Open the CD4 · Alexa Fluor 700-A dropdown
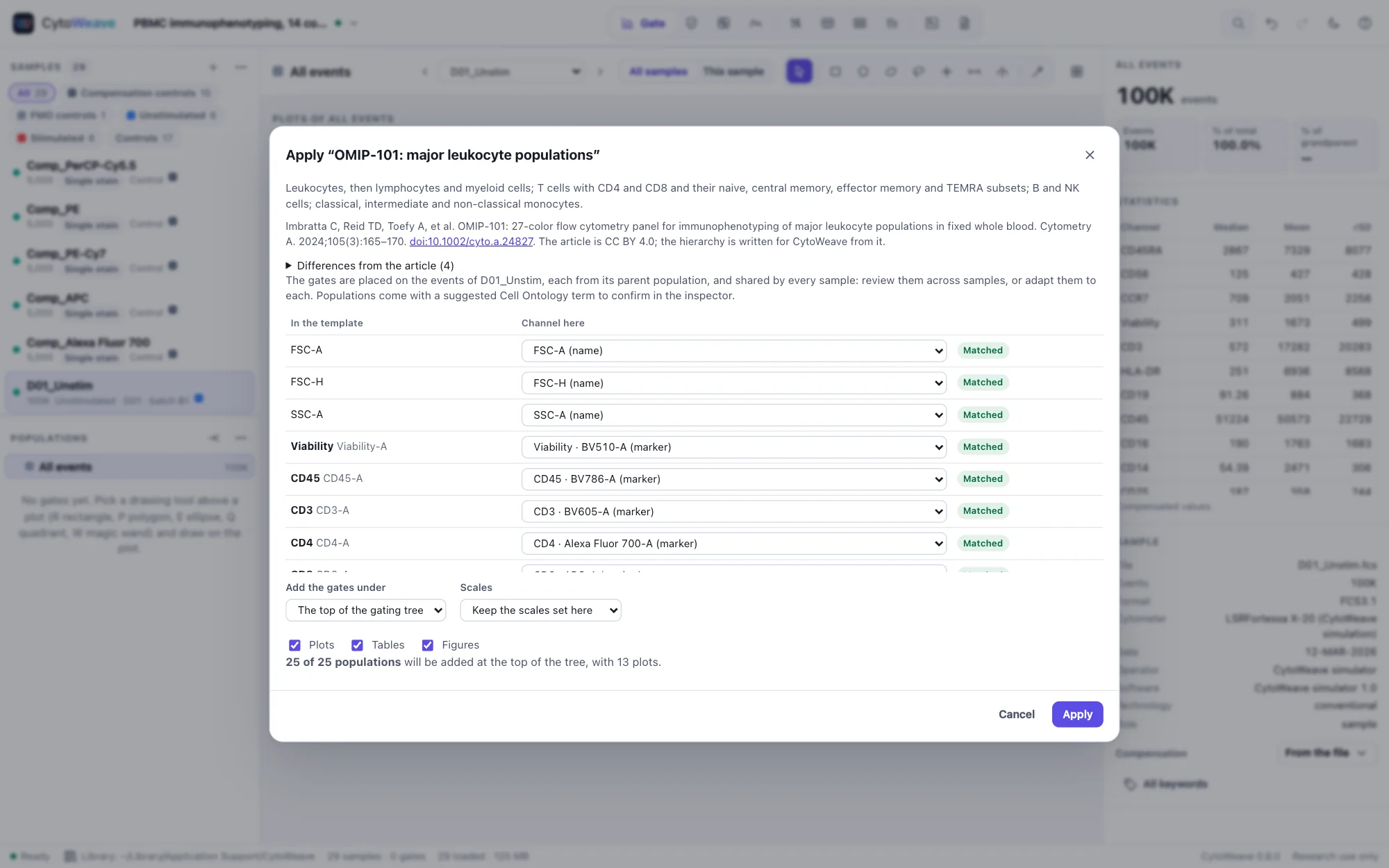 click(733, 544)
